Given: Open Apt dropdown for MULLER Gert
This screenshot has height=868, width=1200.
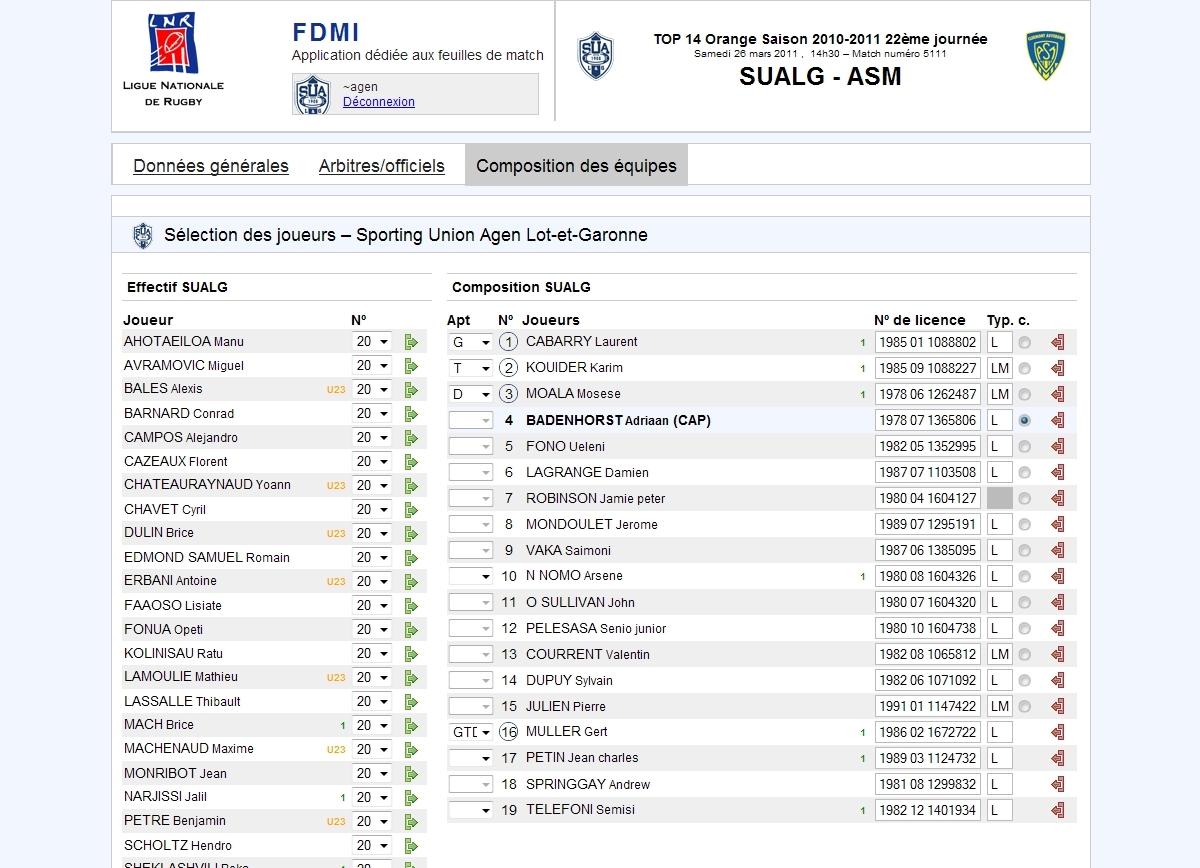Looking at the screenshot, I should click(x=470, y=732).
